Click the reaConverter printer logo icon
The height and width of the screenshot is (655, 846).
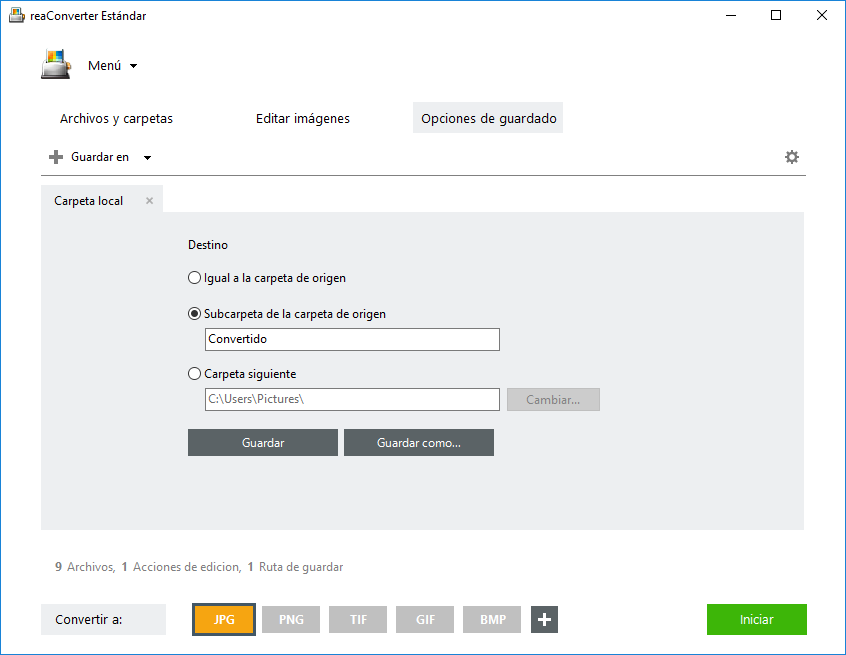pos(56,65)
